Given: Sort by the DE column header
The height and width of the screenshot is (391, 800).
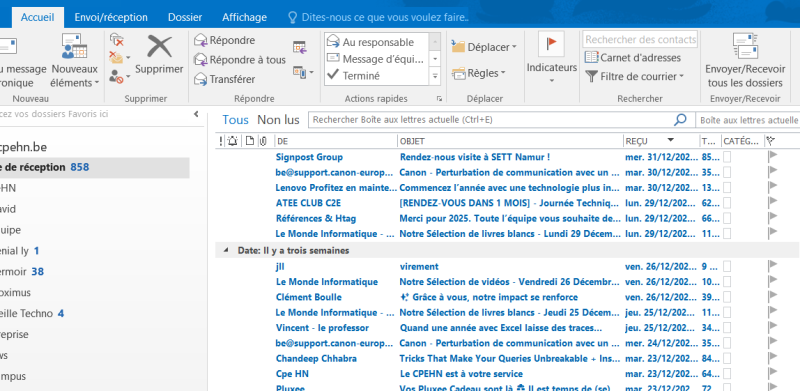Looking at the screenshot, I should tap(336, 141).
